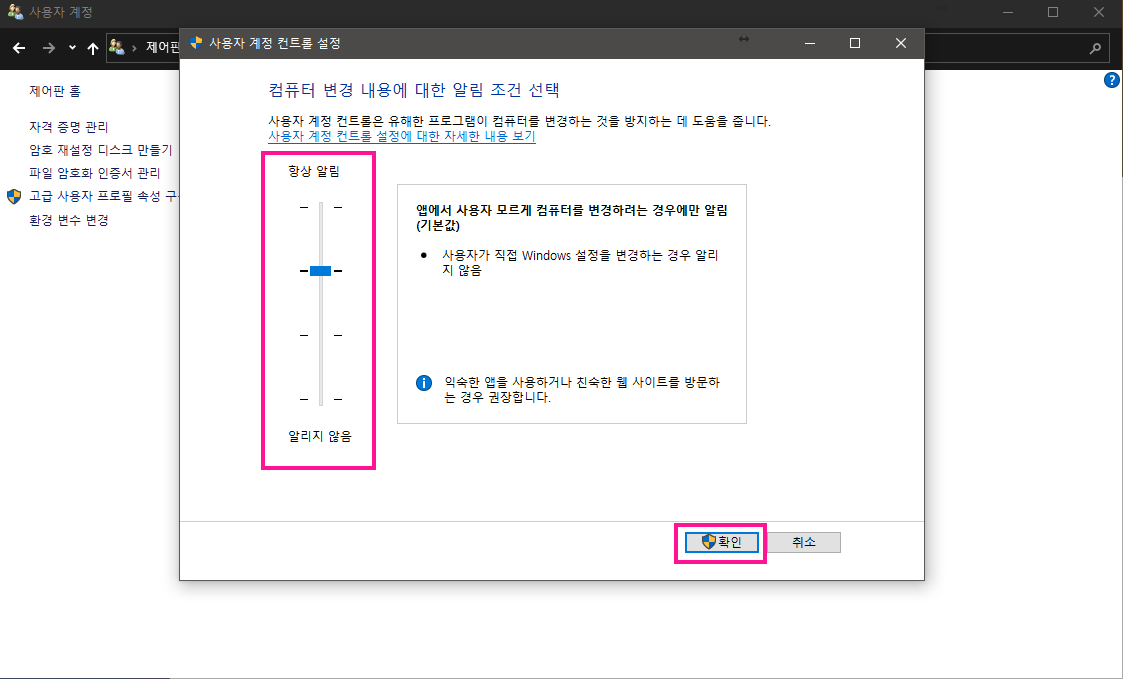Open help with the blue question mark icon

1112,80
